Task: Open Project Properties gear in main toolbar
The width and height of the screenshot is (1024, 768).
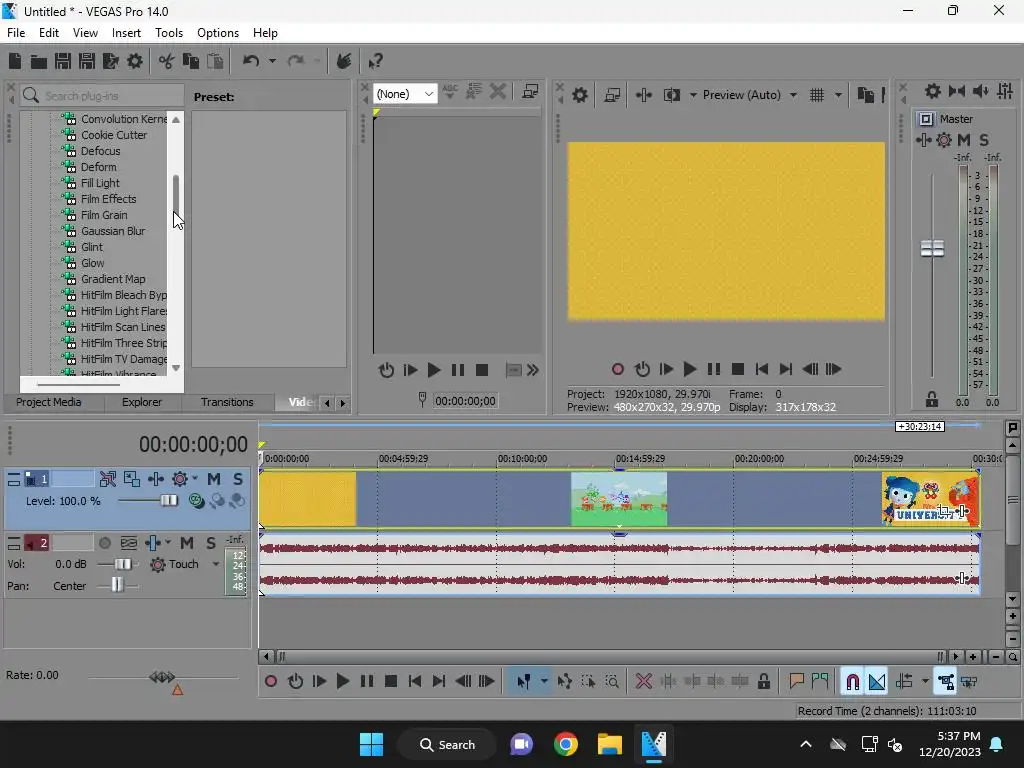Action: (135, 61)
